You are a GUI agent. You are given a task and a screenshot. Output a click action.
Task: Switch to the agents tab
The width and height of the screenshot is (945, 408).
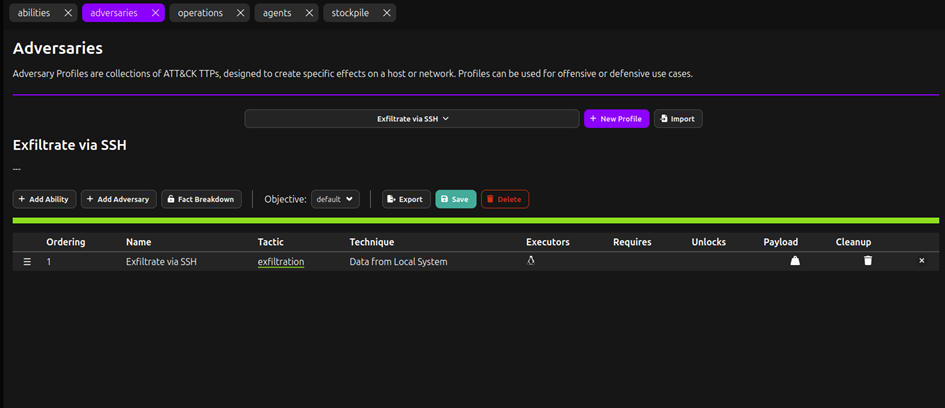[x=279, y=13]
